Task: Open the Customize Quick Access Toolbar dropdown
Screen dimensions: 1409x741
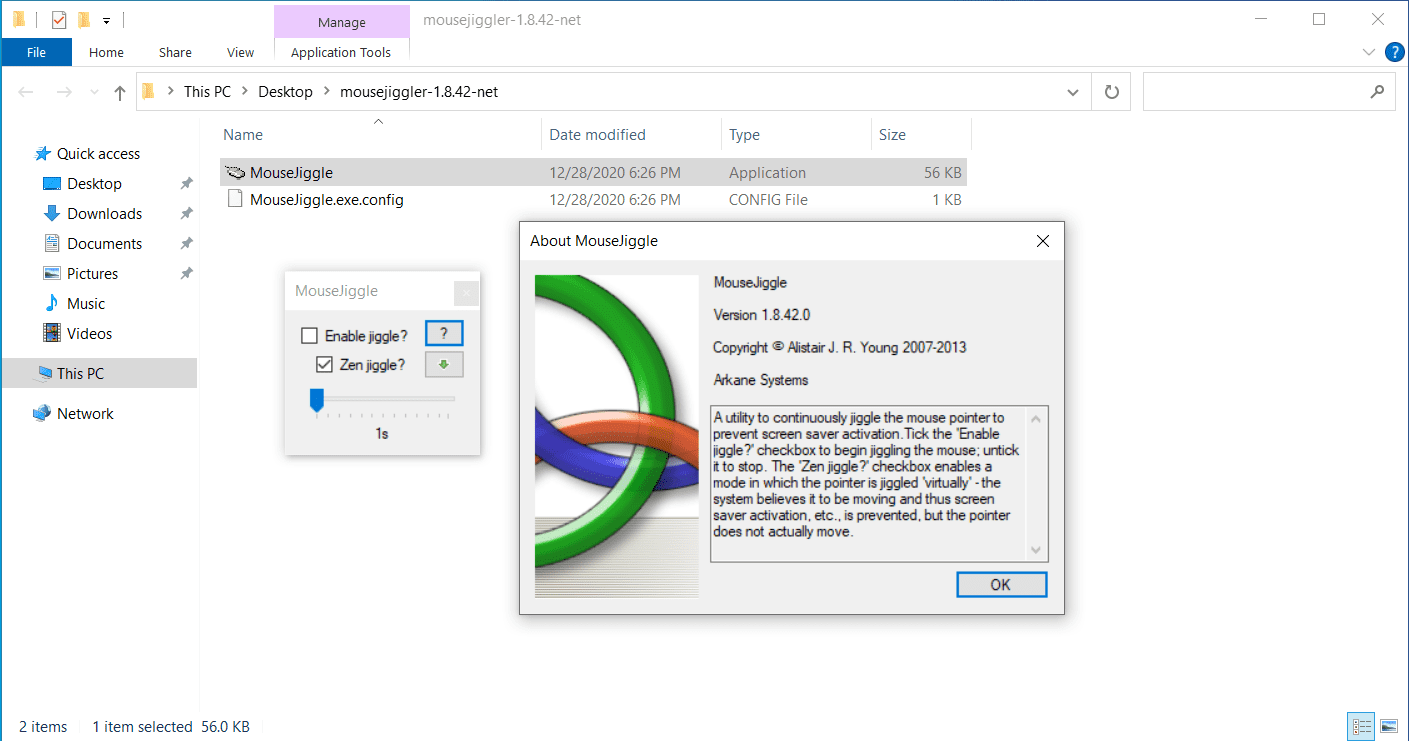Action: pyautogui.click(x=106, y=20)
